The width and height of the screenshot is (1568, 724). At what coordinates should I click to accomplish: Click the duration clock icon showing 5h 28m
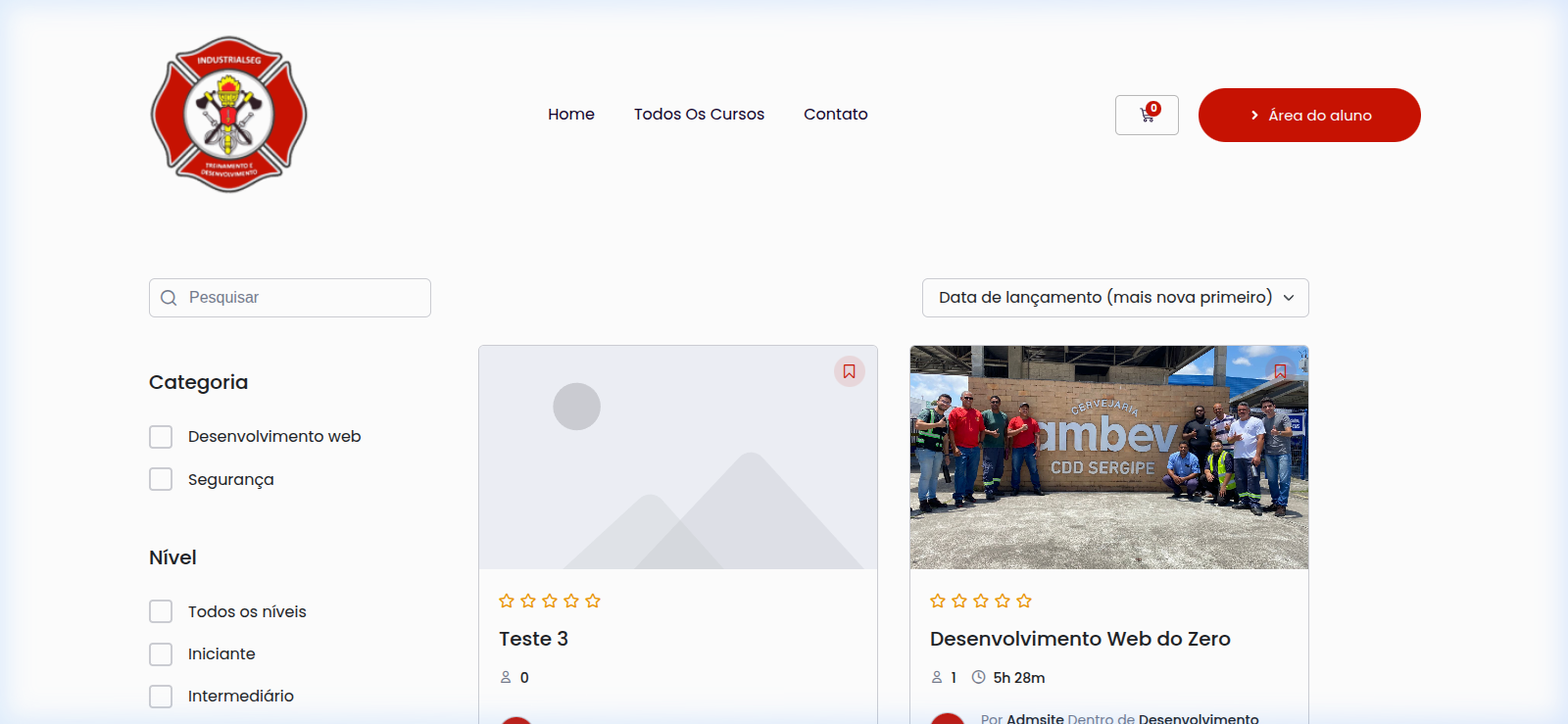click(978, 677)
